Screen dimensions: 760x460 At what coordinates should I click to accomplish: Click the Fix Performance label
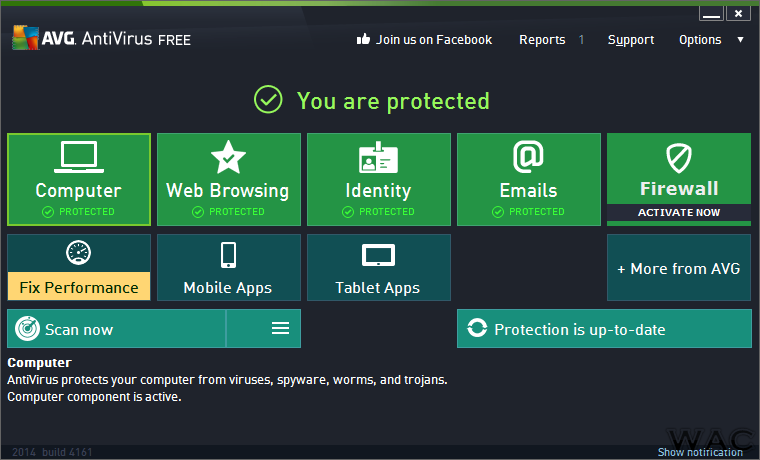(x=79, y=287)
